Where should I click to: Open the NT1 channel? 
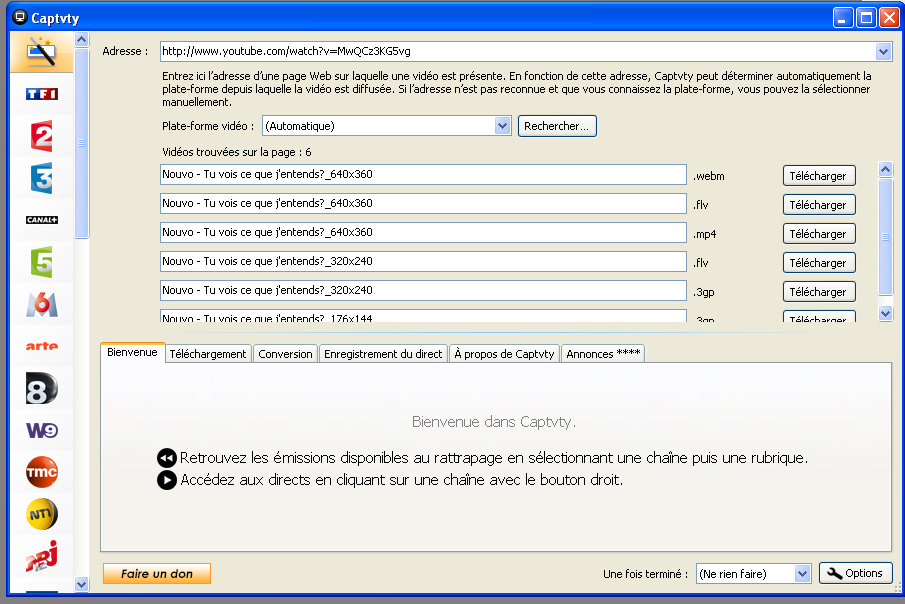(42, 514)
